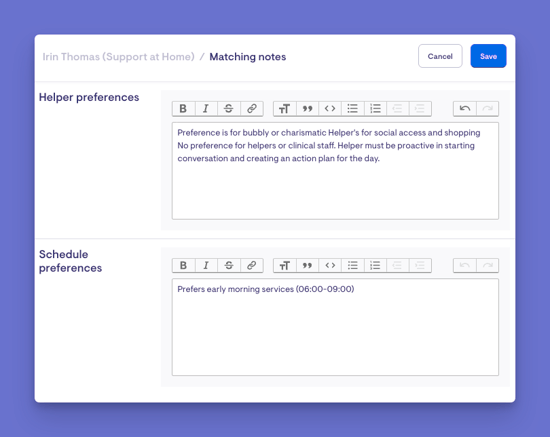Undo last change in Helper preferences
The height and width of the screenshot is (437, 550).
(465, 109)
